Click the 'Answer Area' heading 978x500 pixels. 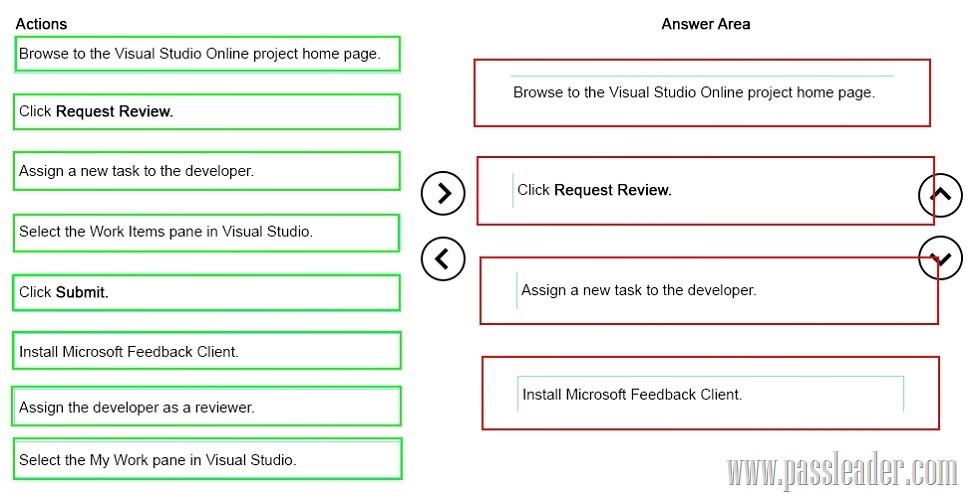point(705,24)
